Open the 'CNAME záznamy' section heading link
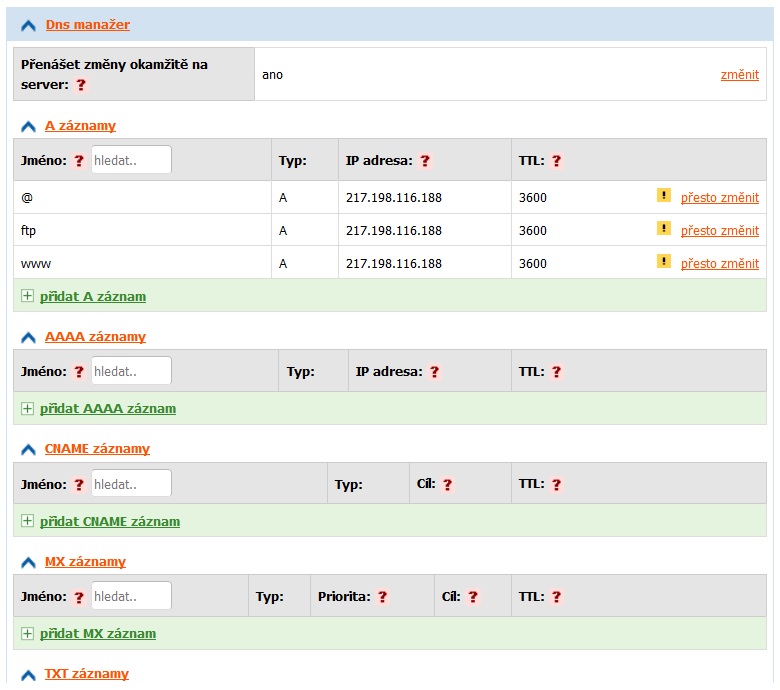 tap(97, 449)
